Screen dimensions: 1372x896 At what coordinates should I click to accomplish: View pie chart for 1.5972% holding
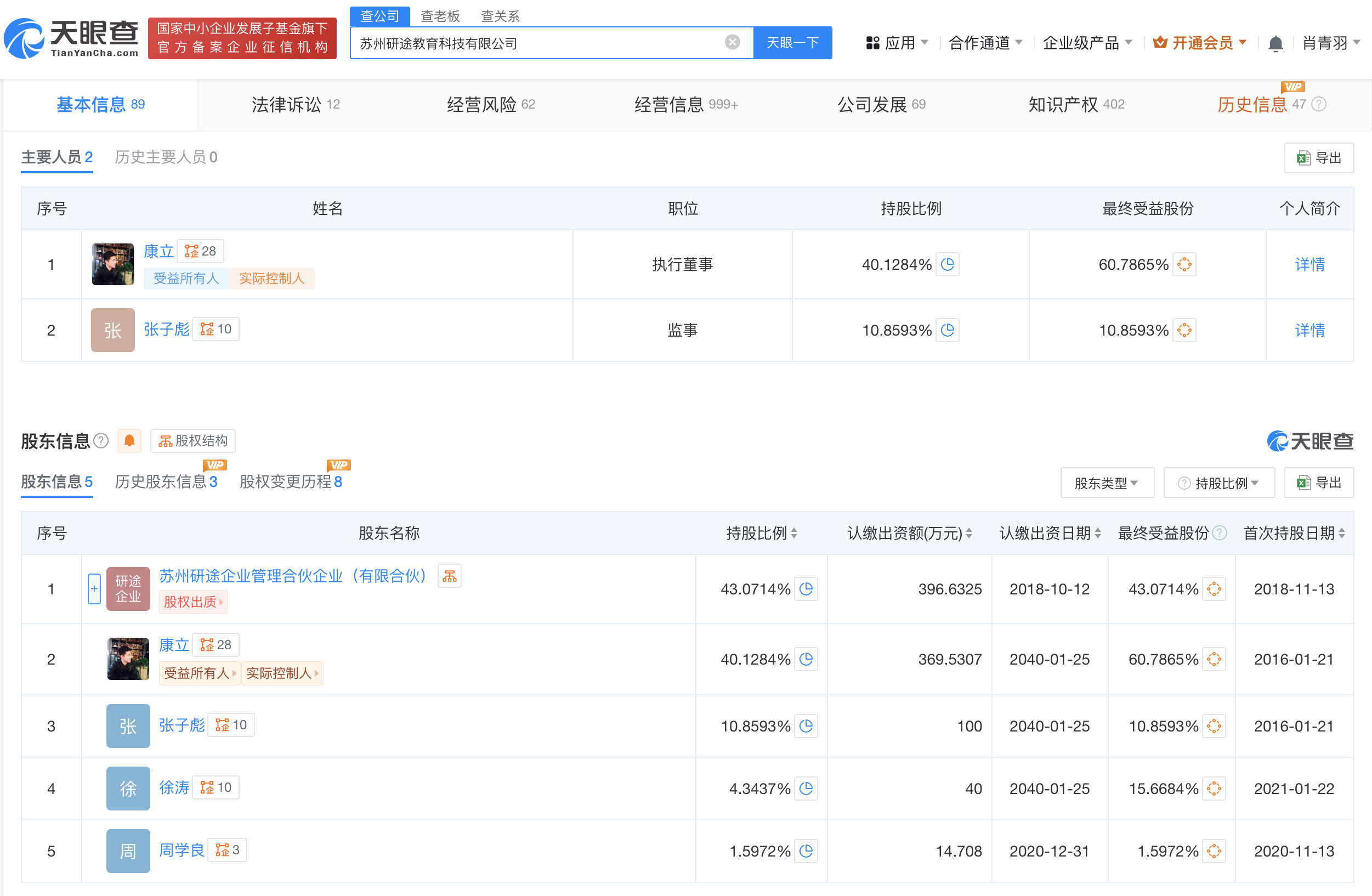coord(806,851)
